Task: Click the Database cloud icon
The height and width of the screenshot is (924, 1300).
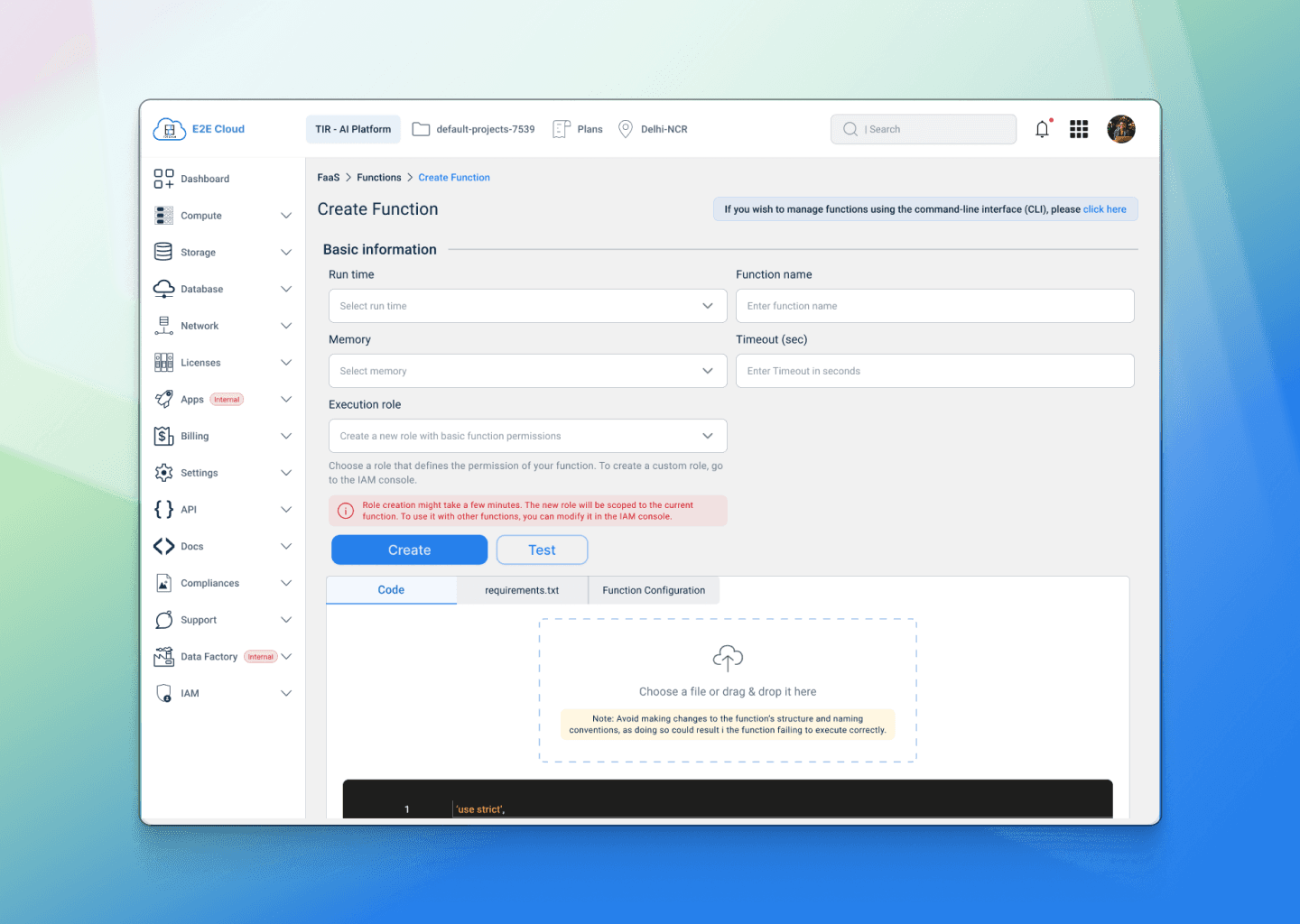Action: coord(163,289)
